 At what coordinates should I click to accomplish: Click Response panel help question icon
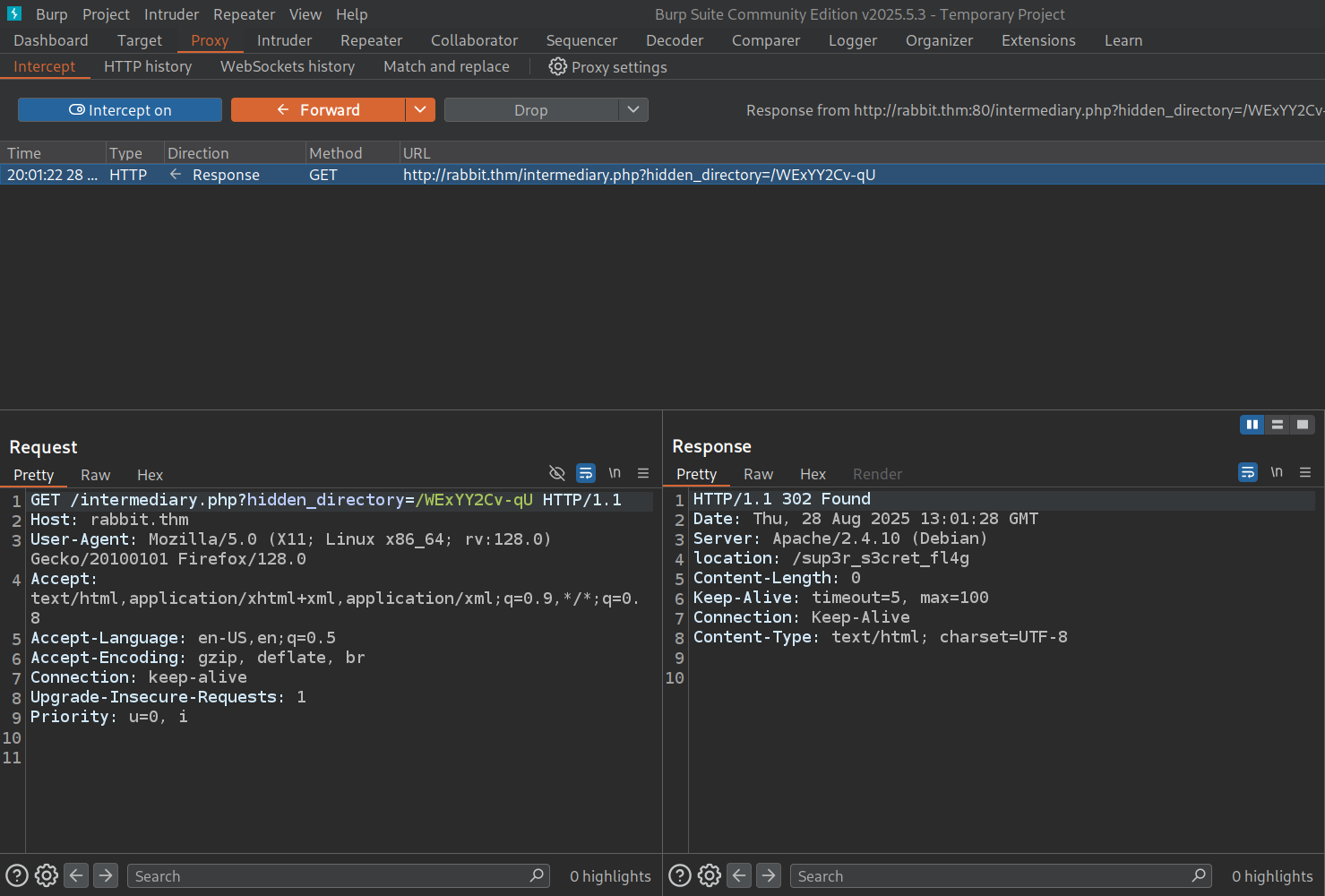[x=680, y=875]
